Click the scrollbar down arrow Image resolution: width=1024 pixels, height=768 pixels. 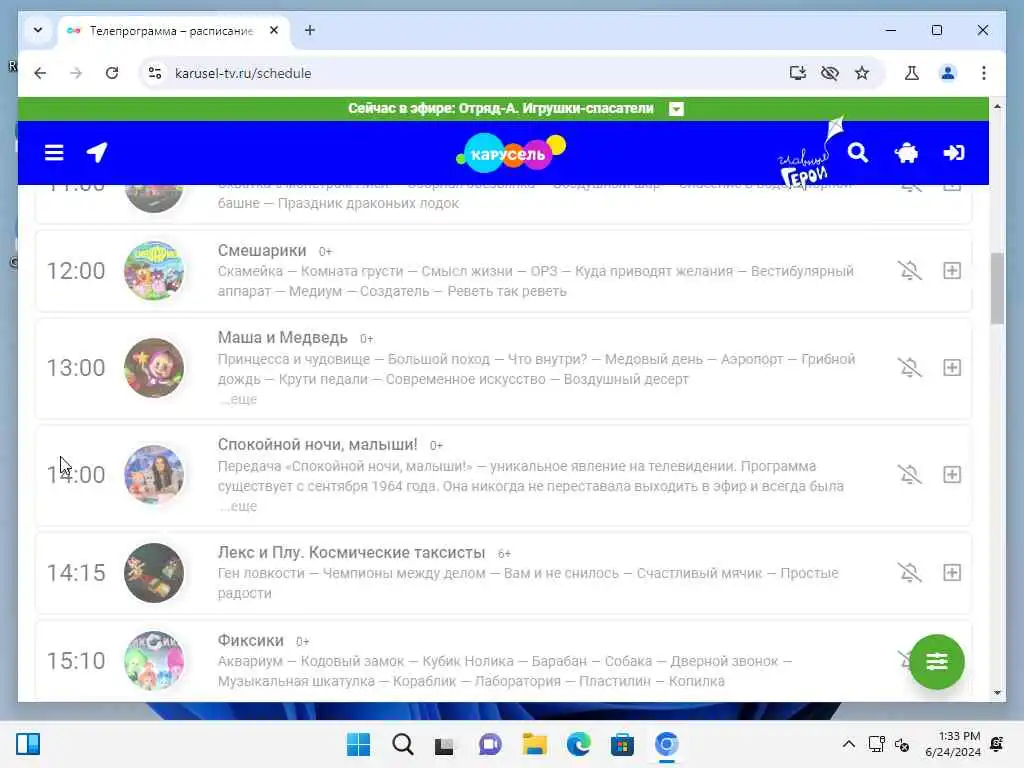click(x=997, y=693)
